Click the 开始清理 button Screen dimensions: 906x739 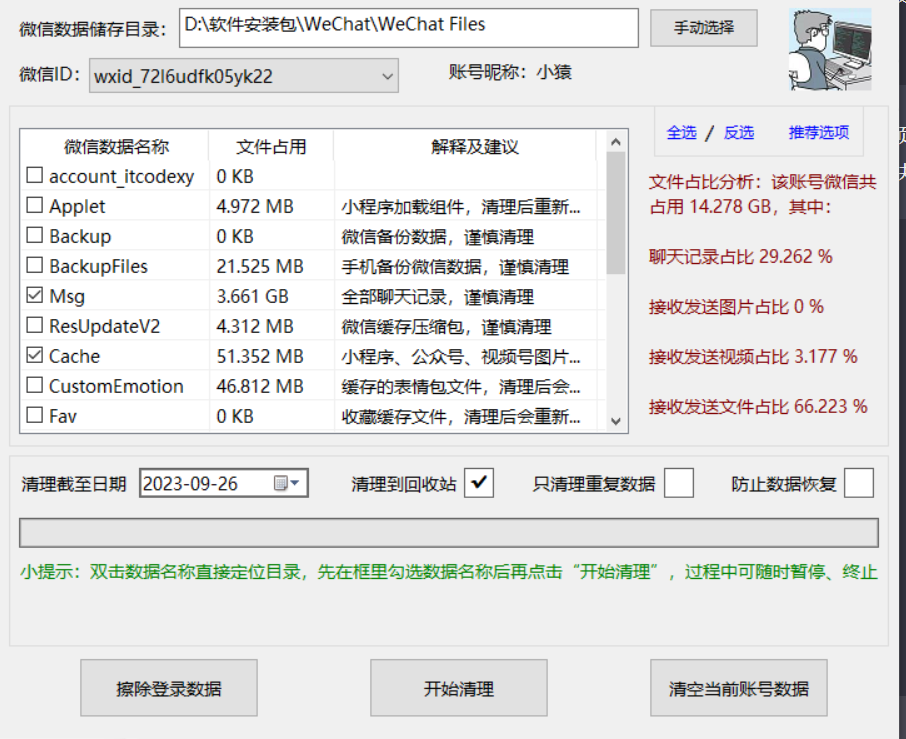tap(459, 688)
